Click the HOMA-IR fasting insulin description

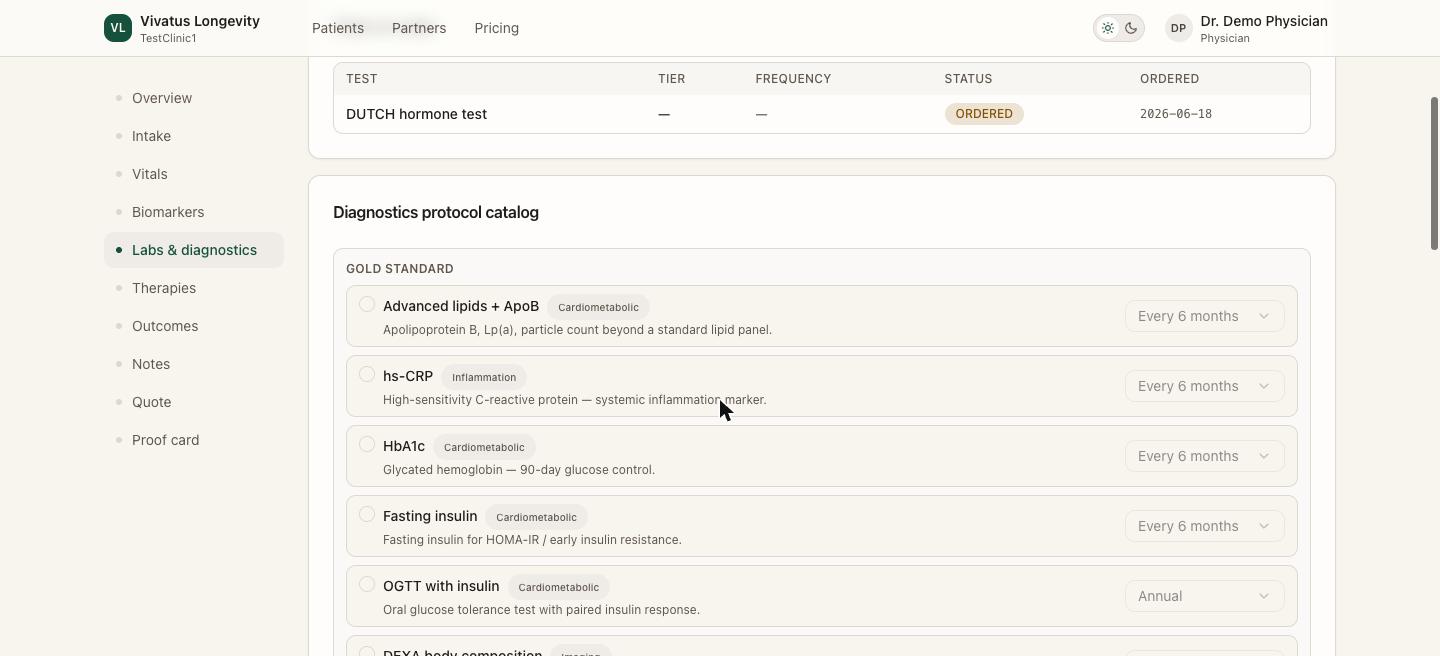point(532,540)
